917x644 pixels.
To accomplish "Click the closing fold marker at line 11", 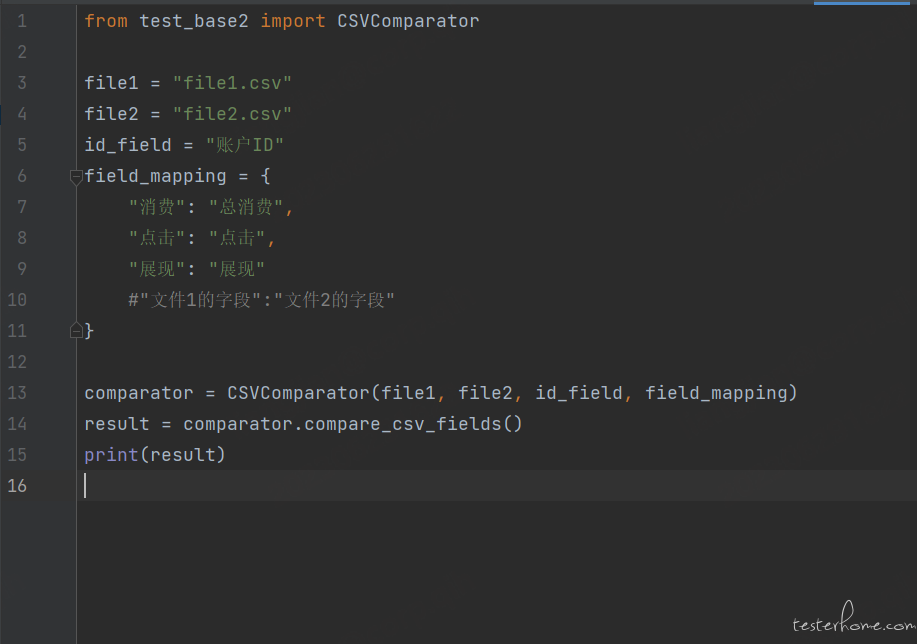I will point(76,330).
